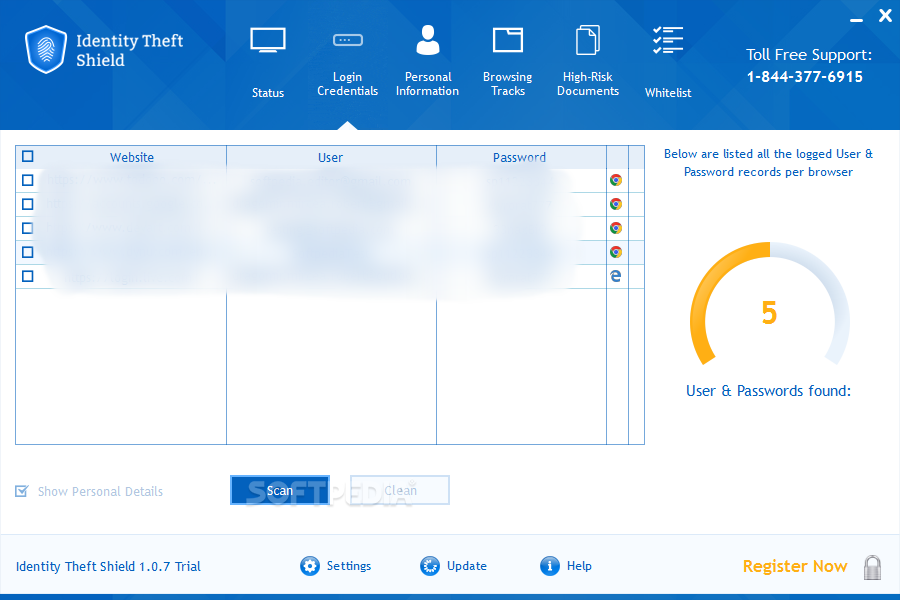This screenshot has height=600, width=900.
Task: Click the padlock icon beside Register Now
Action: (x=872, y=567)
